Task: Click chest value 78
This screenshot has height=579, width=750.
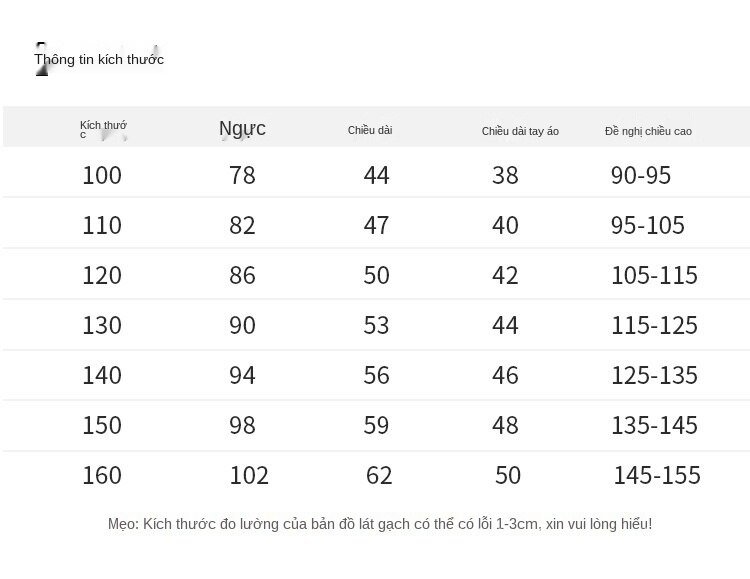Action: [x=243, y=176]
